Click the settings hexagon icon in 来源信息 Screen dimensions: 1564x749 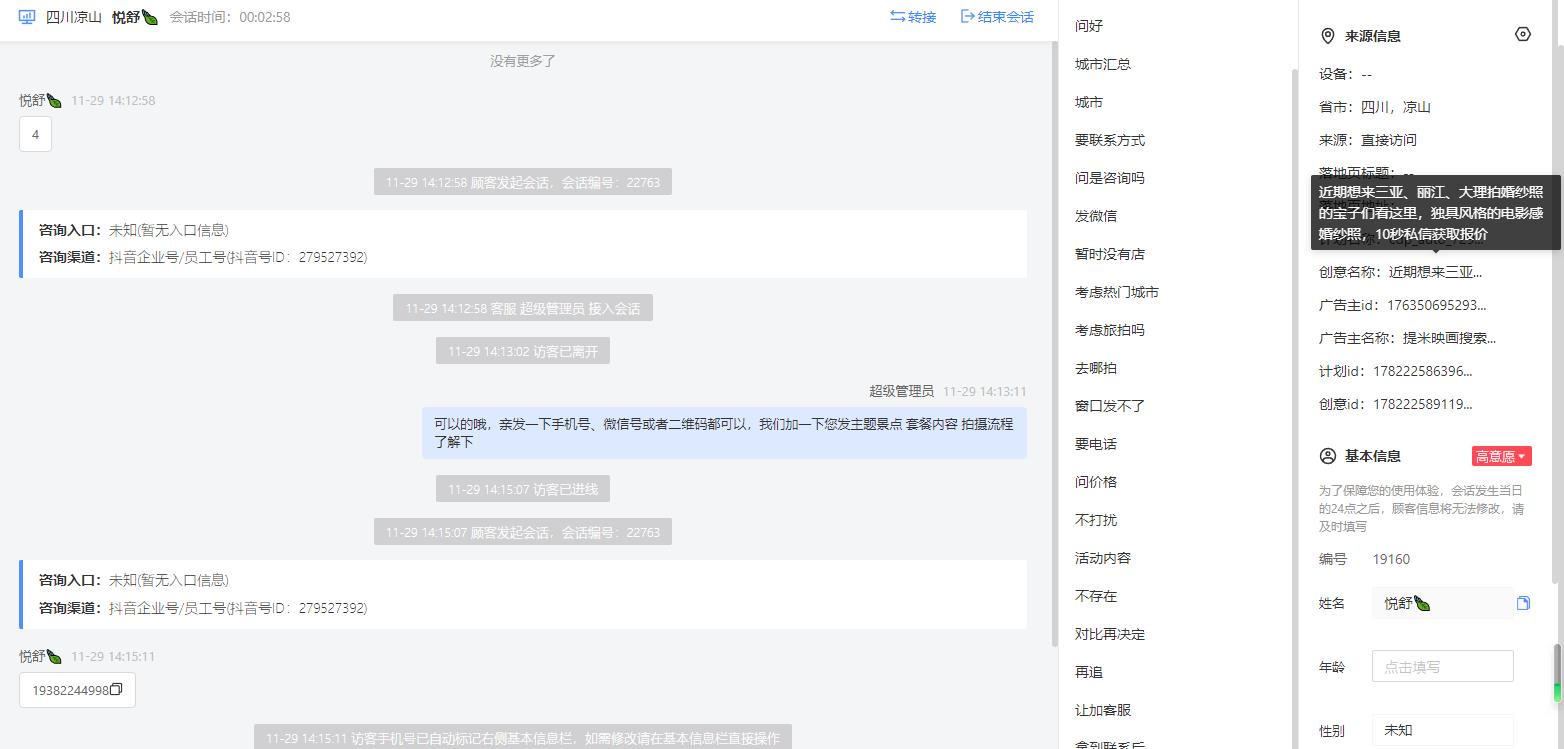click(1523, 35)
